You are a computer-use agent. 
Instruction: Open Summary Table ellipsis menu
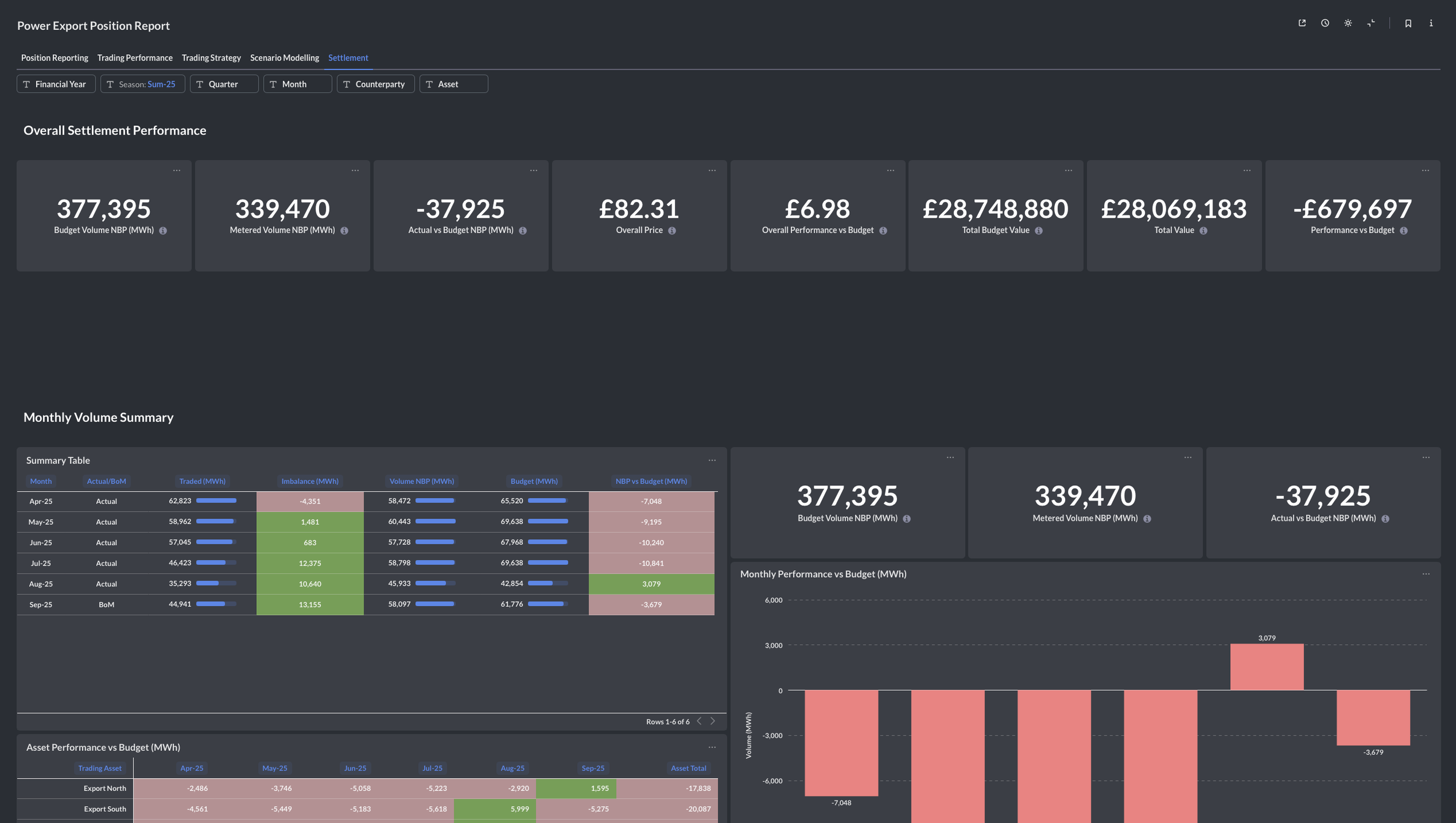pyautogui.click(x=712, y=460)
